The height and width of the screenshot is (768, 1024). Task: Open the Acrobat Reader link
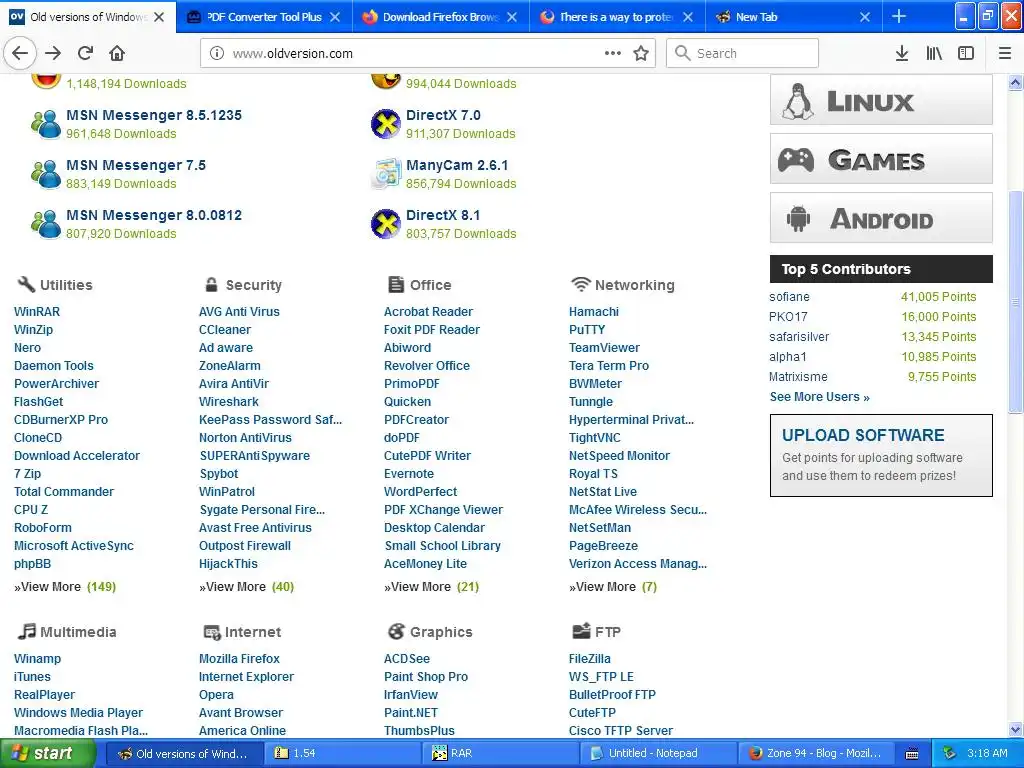(428, 312)
